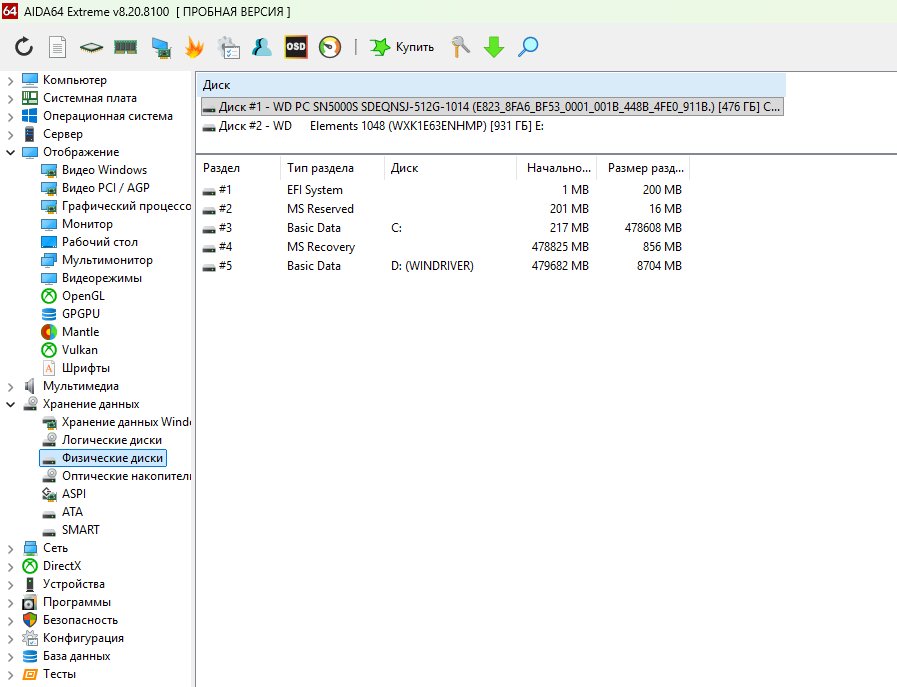Click the monitor diagnostics toolbar icon

pyautogui.click(x=161, y=47)
